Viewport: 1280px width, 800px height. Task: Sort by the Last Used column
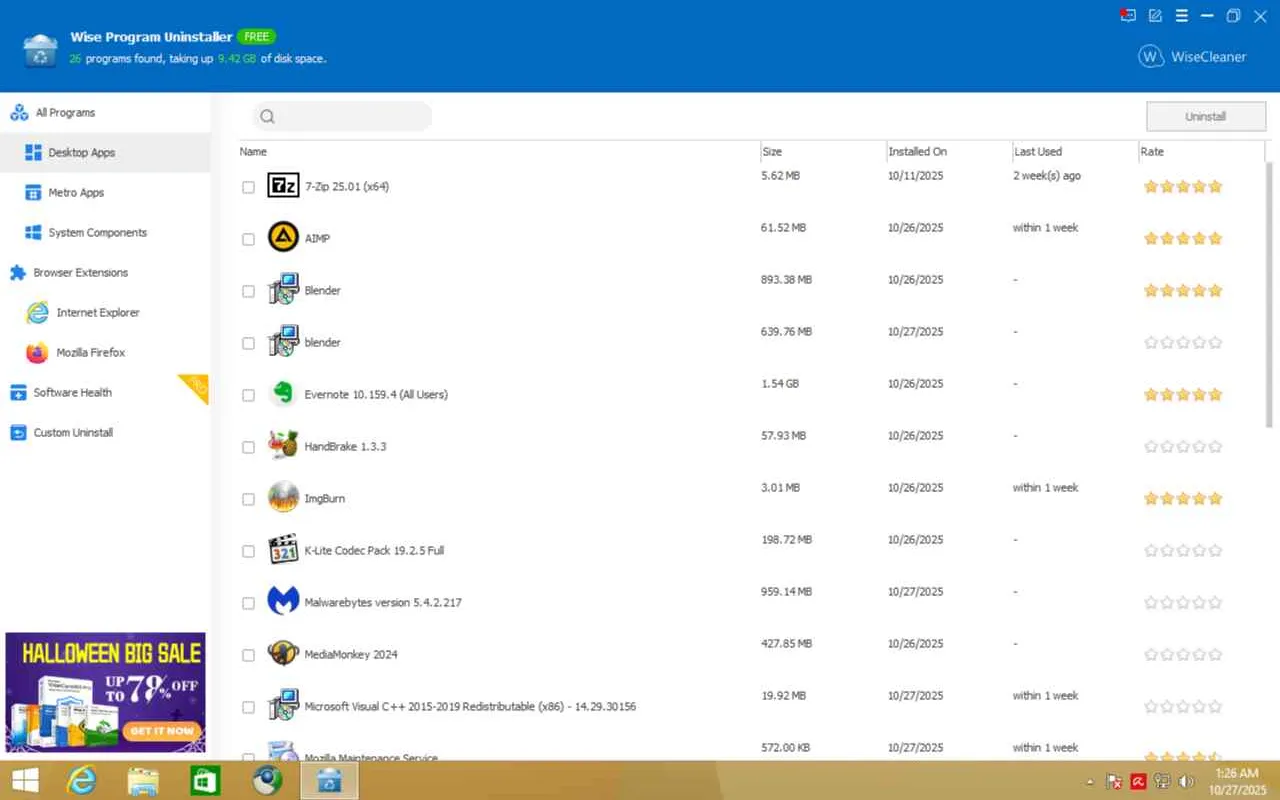[1038, 152]
